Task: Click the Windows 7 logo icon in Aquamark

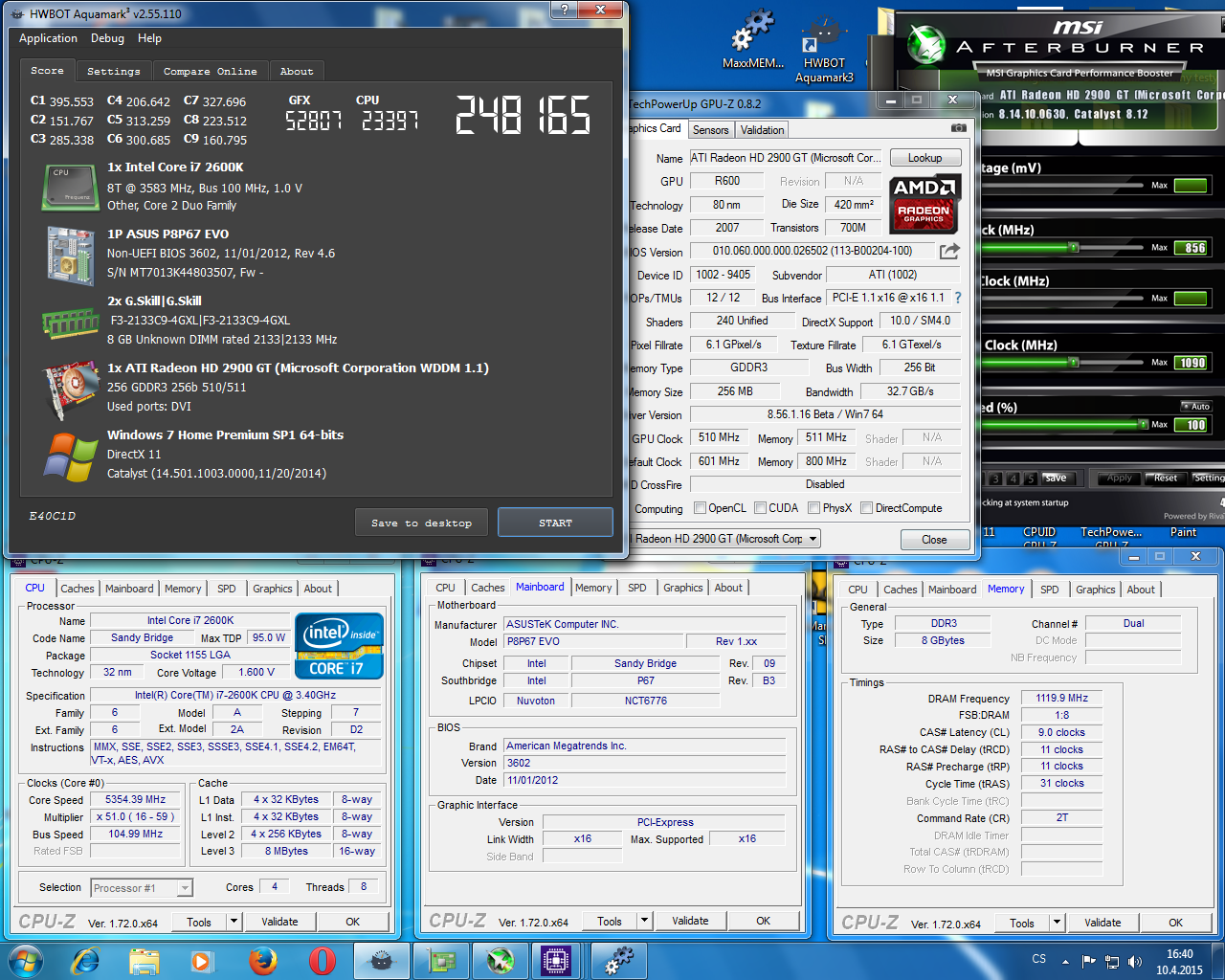Action: pyautogui.click(x=70, y=457)
